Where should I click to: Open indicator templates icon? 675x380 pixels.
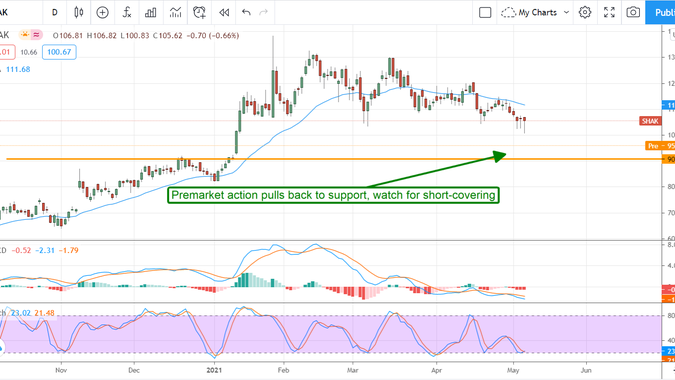coord(175,12)
